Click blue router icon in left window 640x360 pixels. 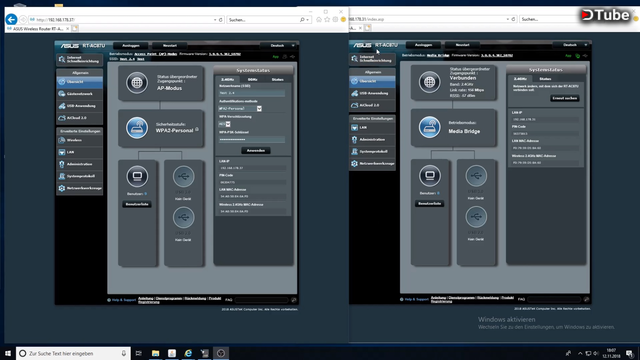pyautogui.click(x=137, y=128)
